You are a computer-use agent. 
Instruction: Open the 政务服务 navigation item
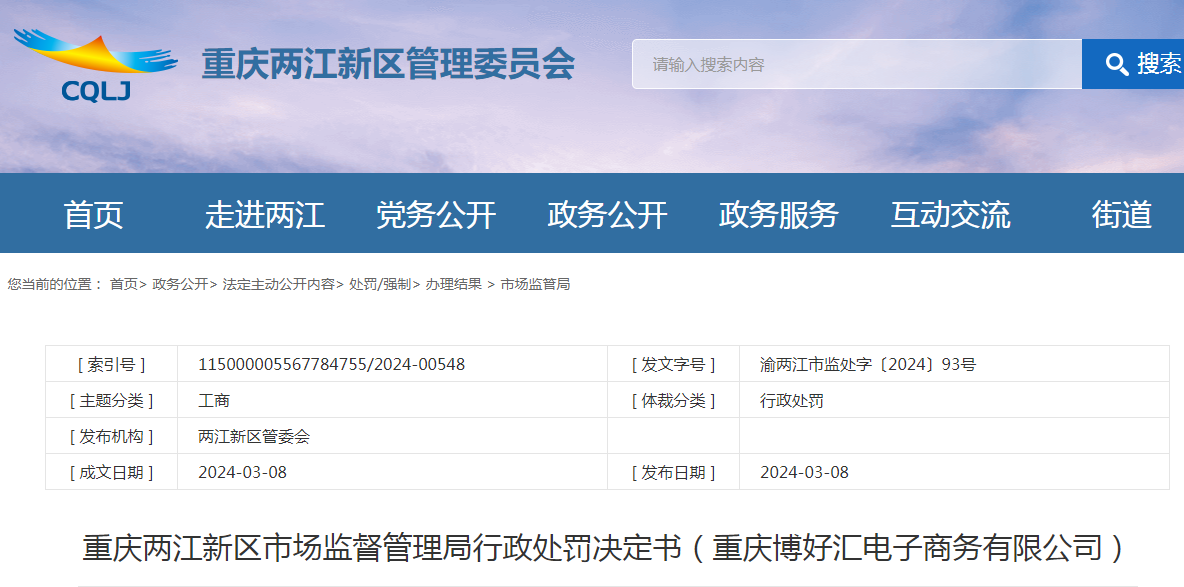pyautogui.click(x=779, y=215)
